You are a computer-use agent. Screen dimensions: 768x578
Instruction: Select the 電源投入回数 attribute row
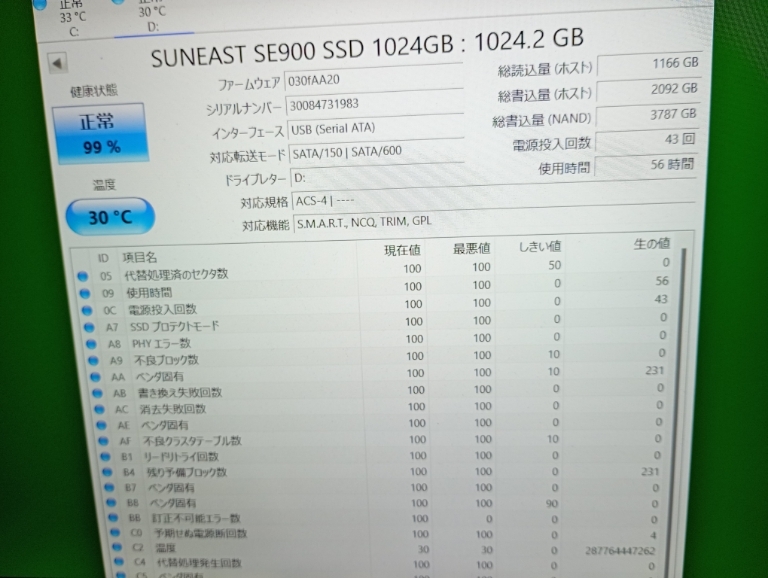(377, 305)
